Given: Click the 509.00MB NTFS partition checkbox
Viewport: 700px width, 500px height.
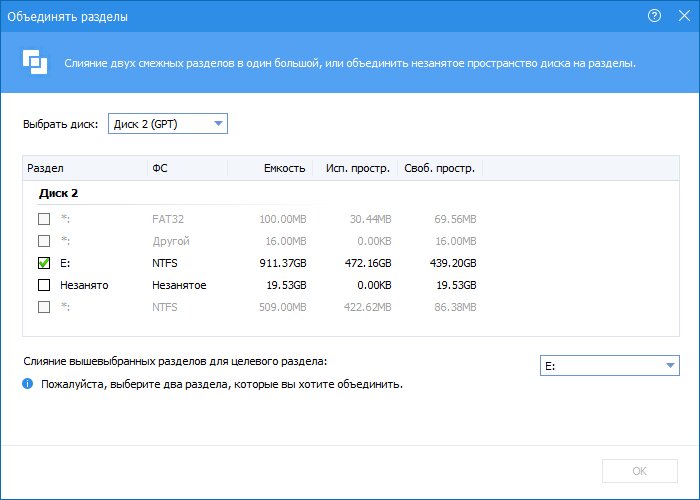Looking at the screenshot, I should pyautogui.click(x=44, y=307).
